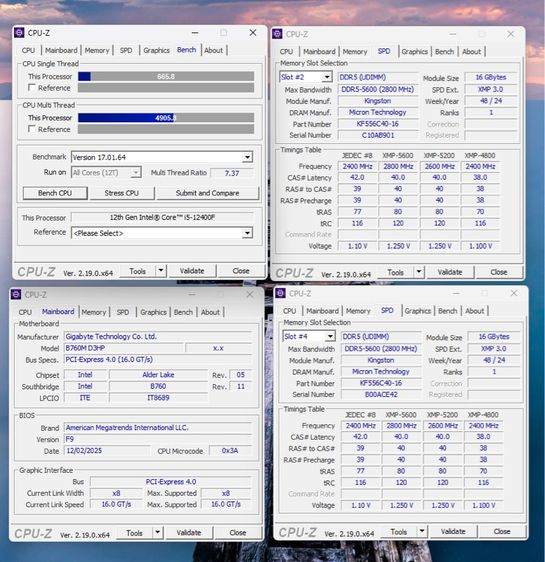Image resolution: width=545 pixels, height=562 pixels.
Task: Click PCI-Express 4.0 (16.0 GT/s) bus specs
Action: [x=158, y=359]
